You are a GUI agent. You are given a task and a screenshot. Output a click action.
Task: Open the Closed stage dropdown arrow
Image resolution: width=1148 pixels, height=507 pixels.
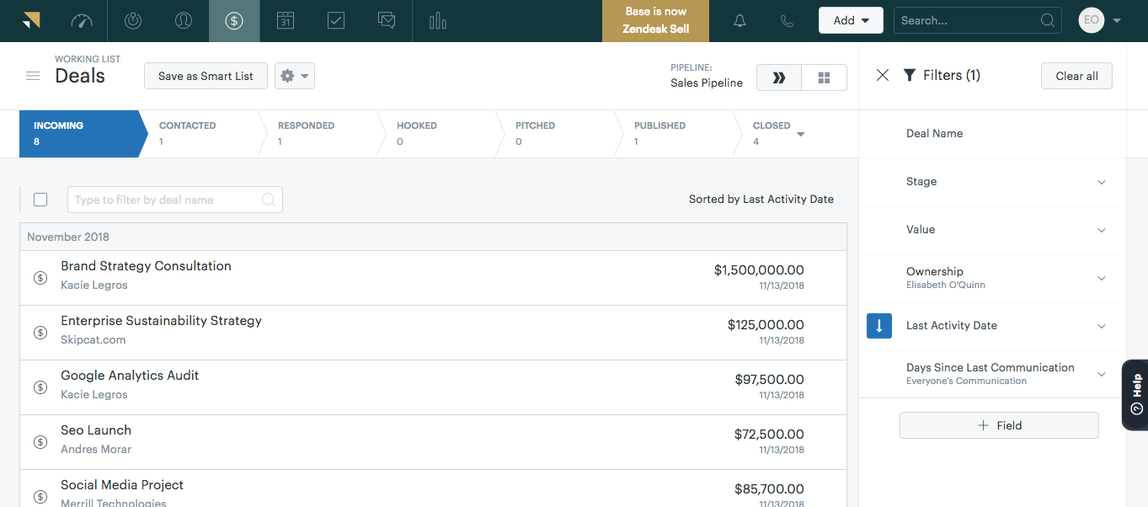click(800, 134)
